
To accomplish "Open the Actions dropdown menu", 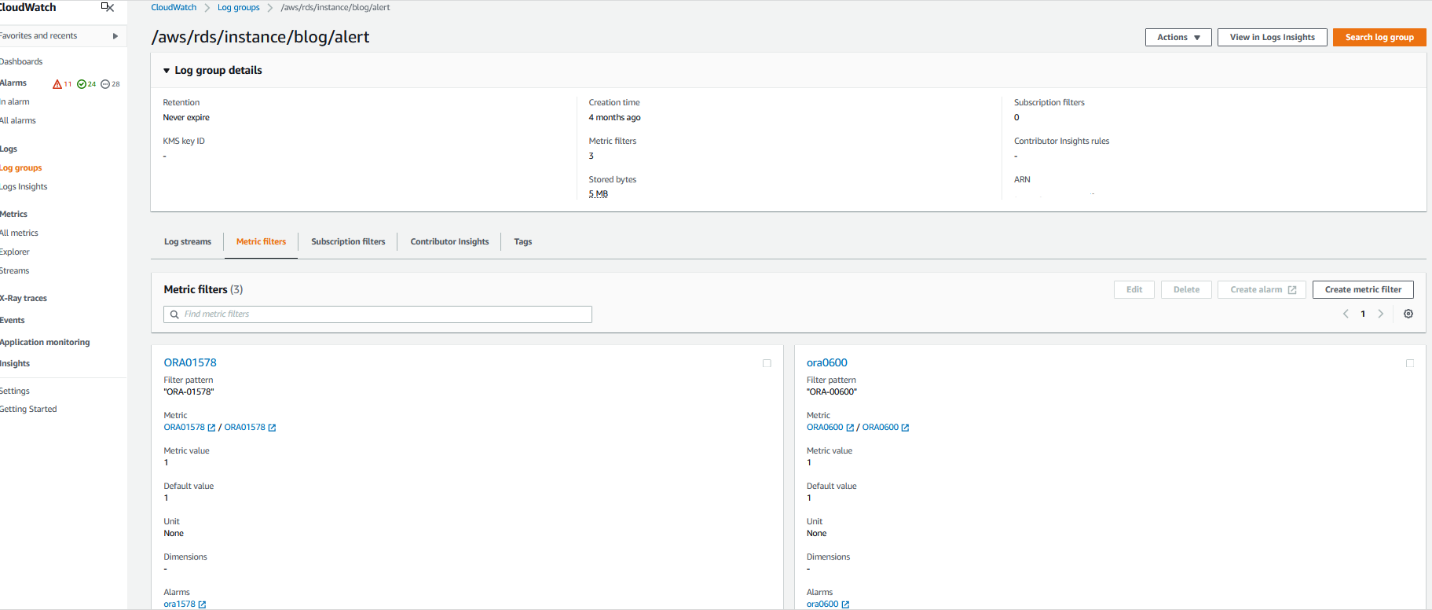I will click(x=1178, y=37).
